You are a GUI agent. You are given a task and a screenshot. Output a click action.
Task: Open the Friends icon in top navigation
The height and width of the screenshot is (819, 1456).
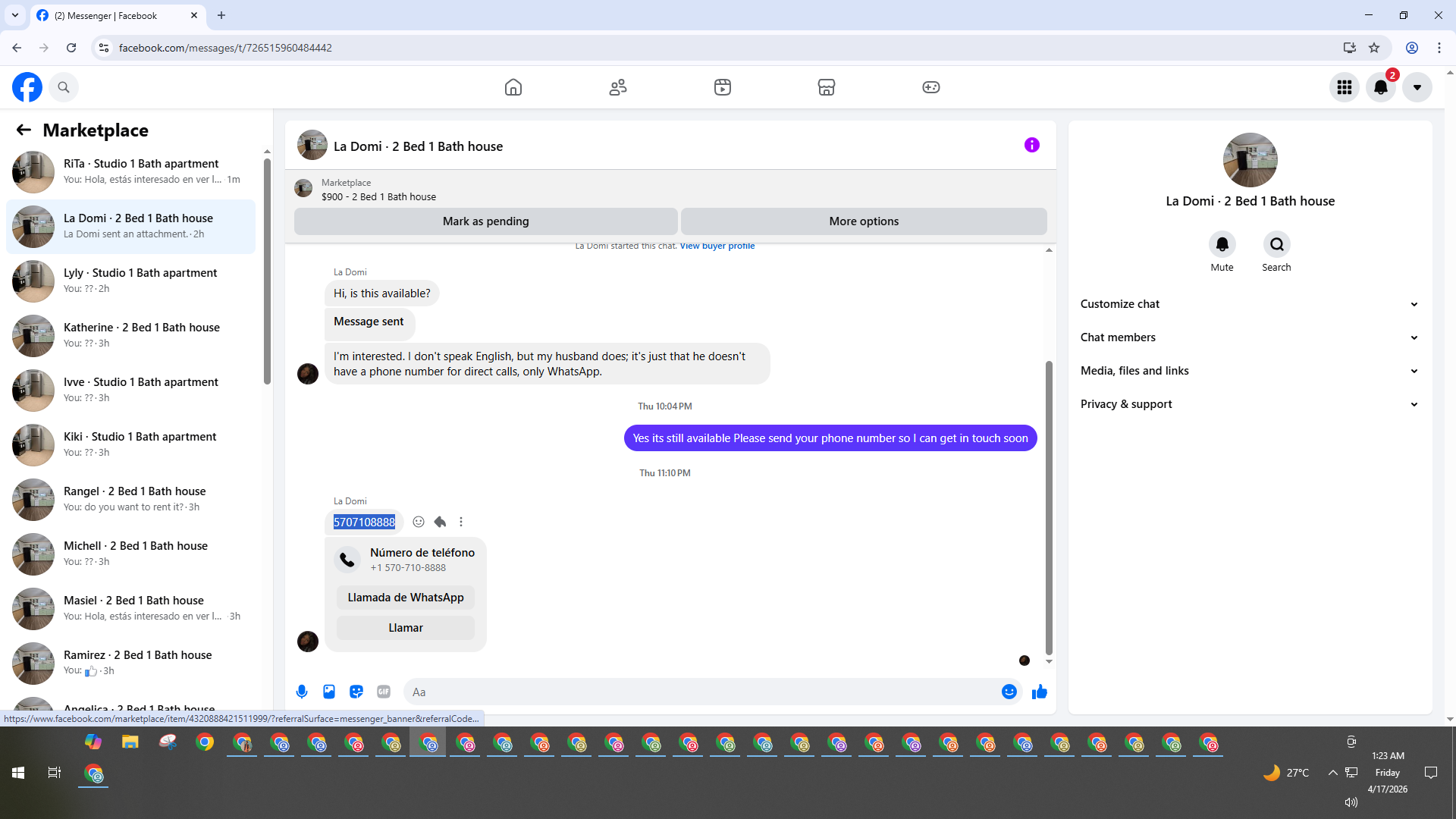(618, 87)
